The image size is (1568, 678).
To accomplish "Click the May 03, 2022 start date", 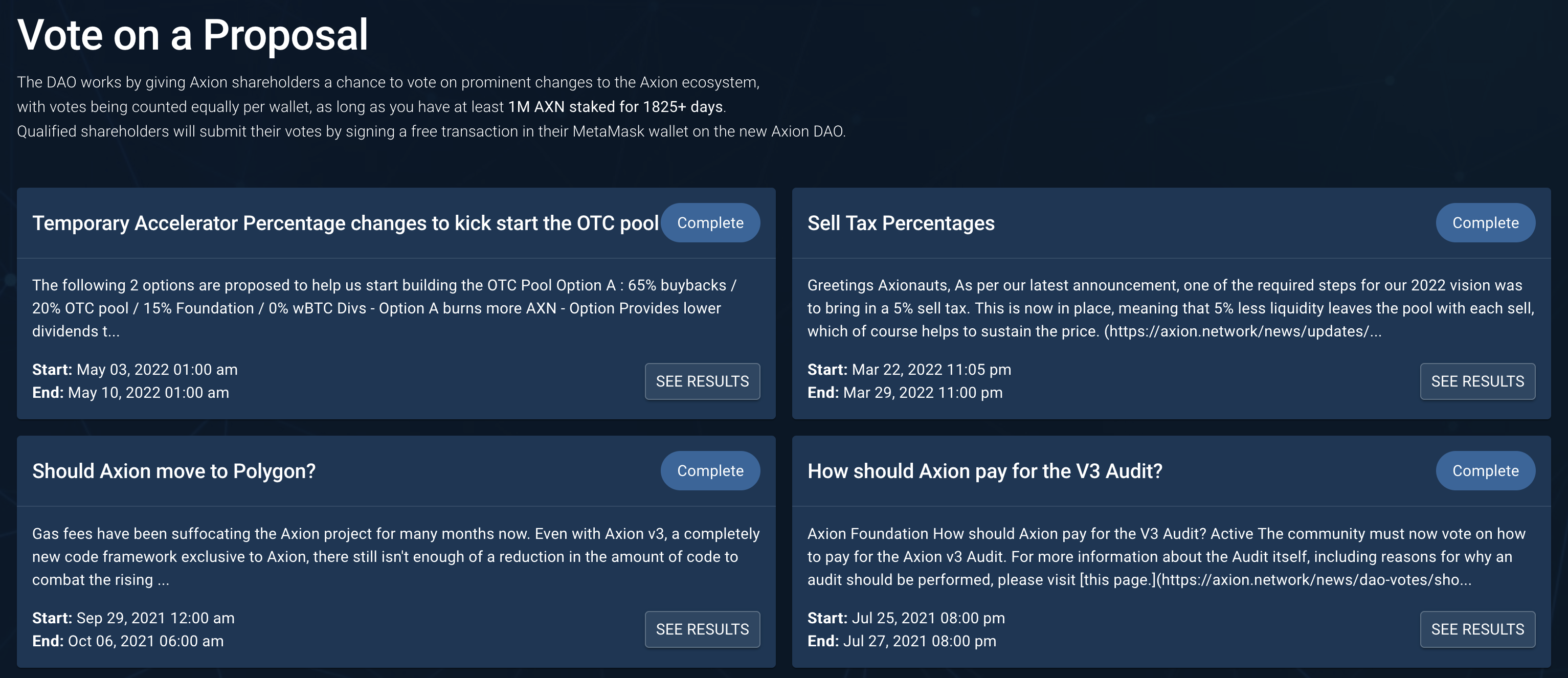I will [156, 370].
